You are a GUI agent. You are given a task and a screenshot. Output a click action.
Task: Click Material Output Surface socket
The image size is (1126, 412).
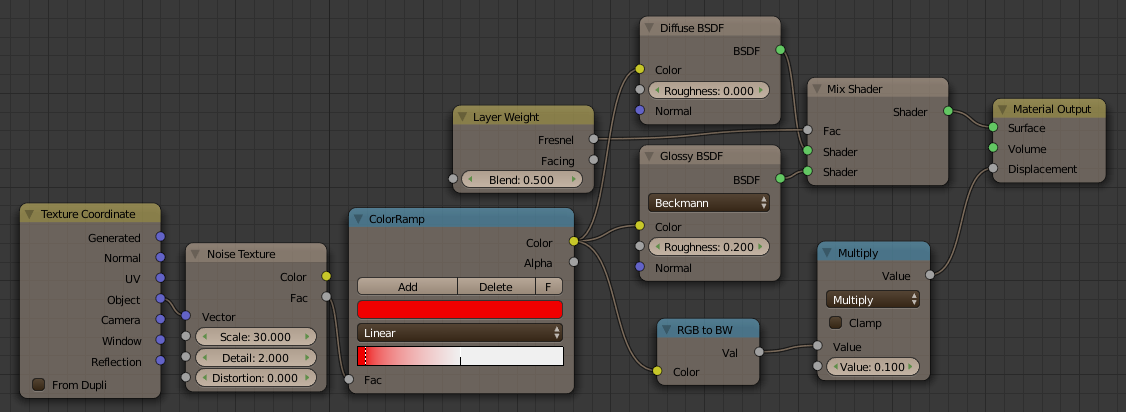click(992, 128)
